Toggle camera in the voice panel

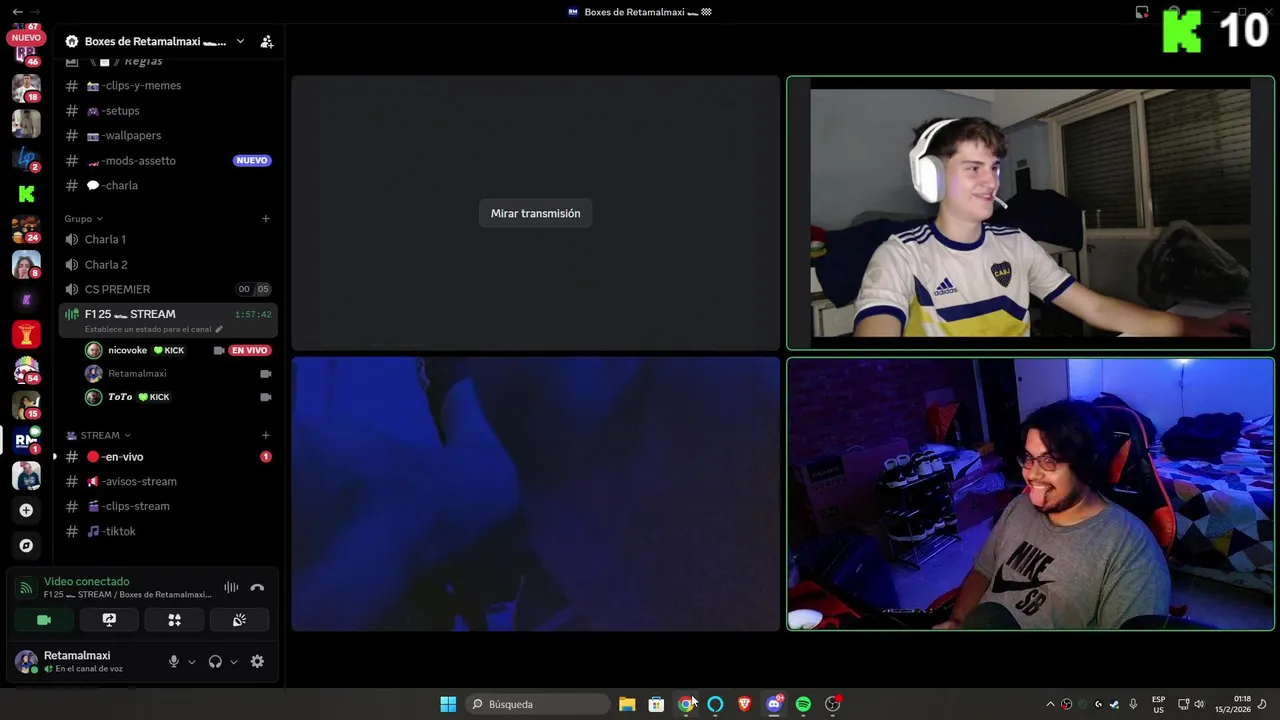pos(44,620)
